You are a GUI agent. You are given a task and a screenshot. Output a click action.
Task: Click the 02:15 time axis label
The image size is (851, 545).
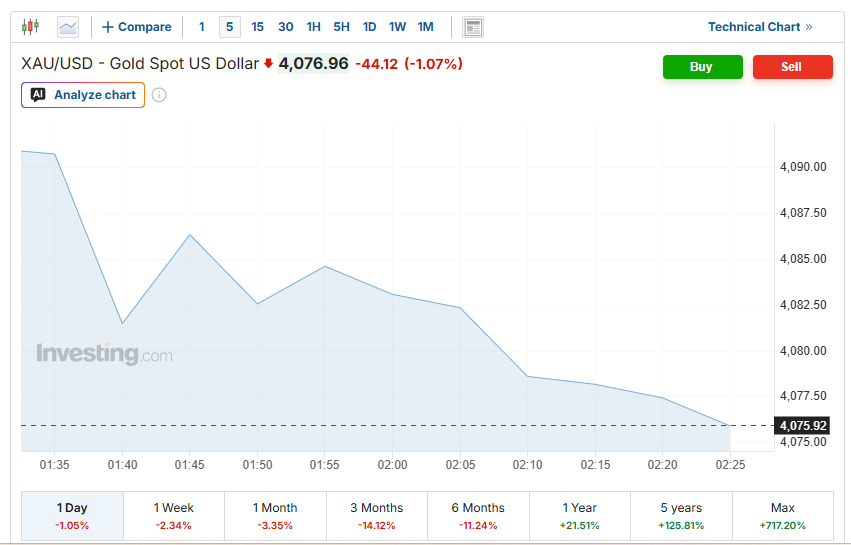595,465
